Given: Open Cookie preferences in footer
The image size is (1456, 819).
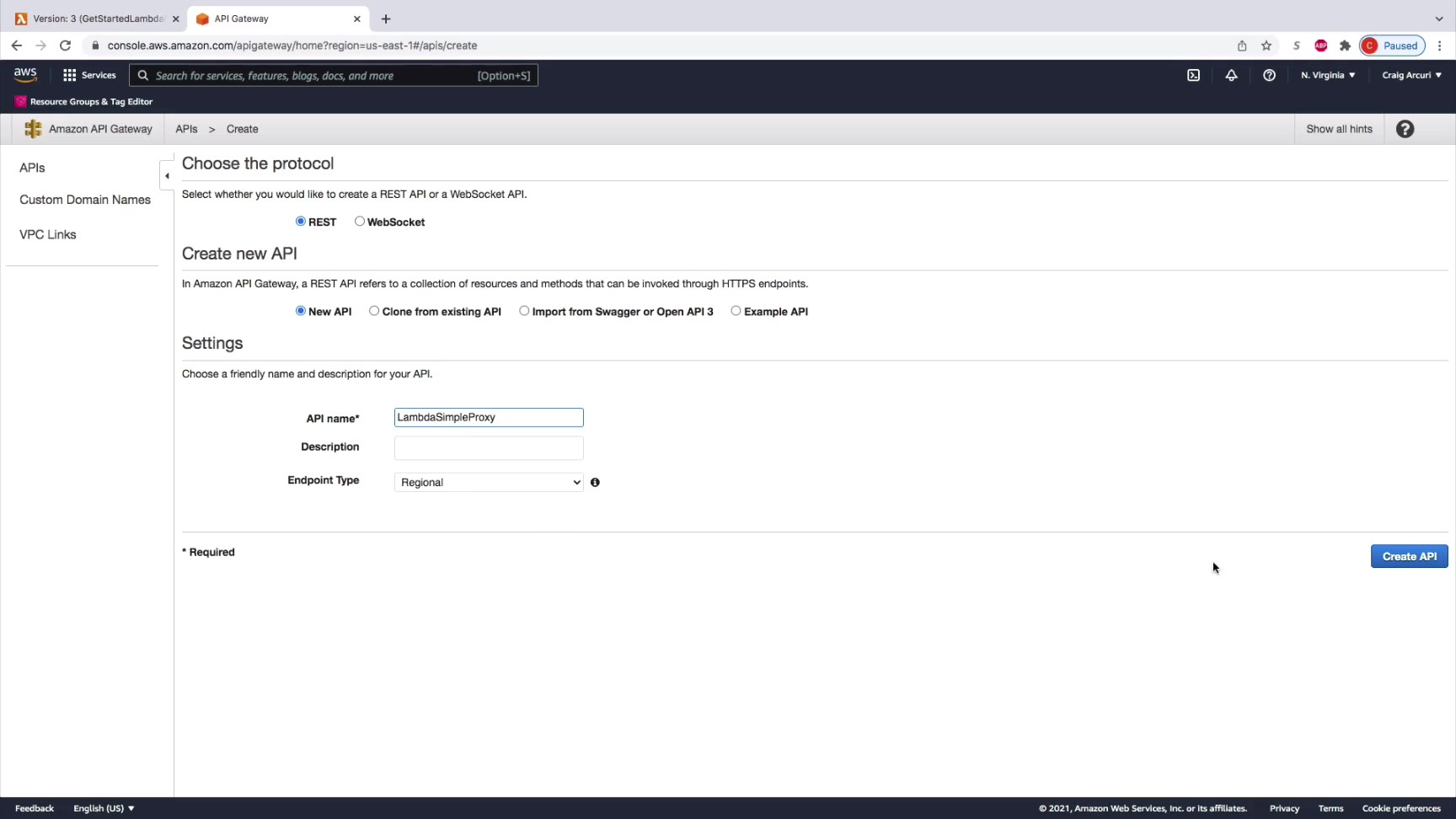Looking at the screenshot, I should tap(1401, 808).
